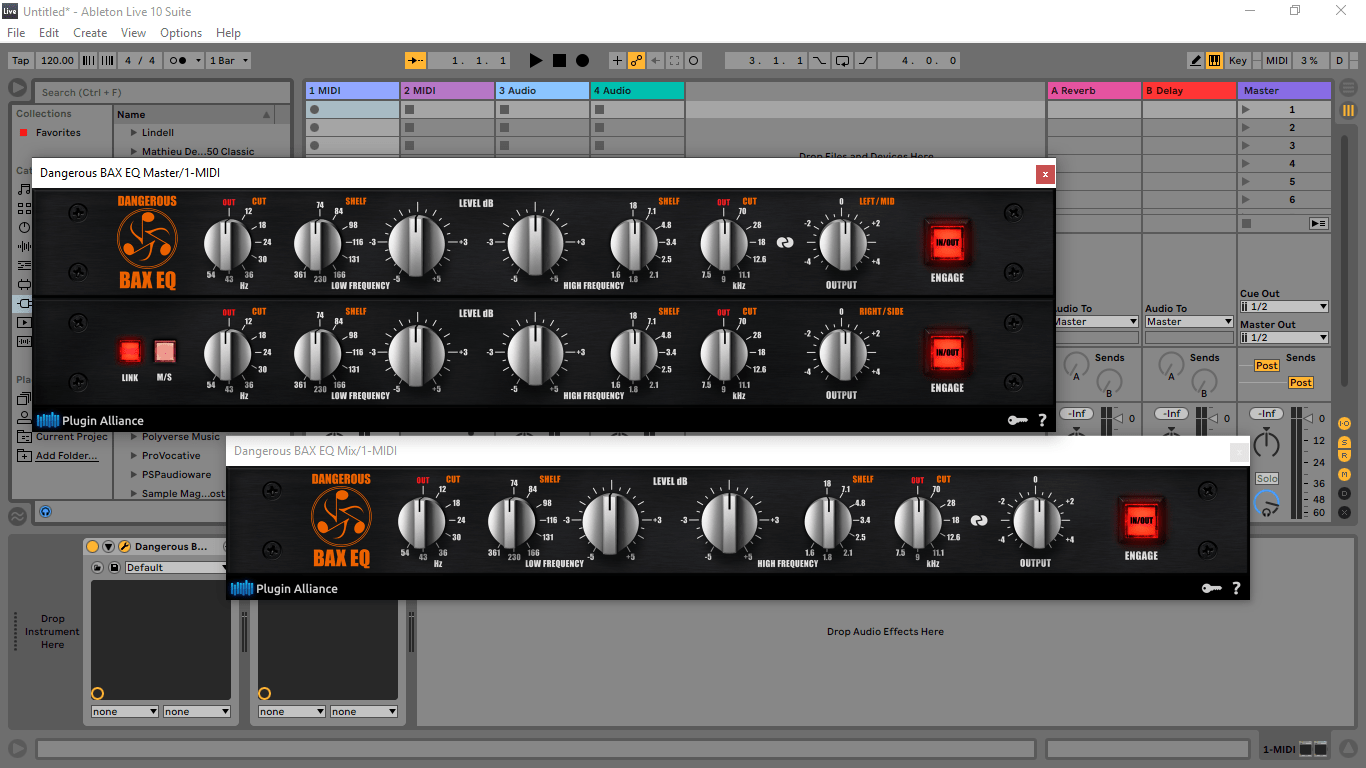Toggle the In/Out section IO selector
Viewport: 1366px width, 768px height.
[1344, 424]
